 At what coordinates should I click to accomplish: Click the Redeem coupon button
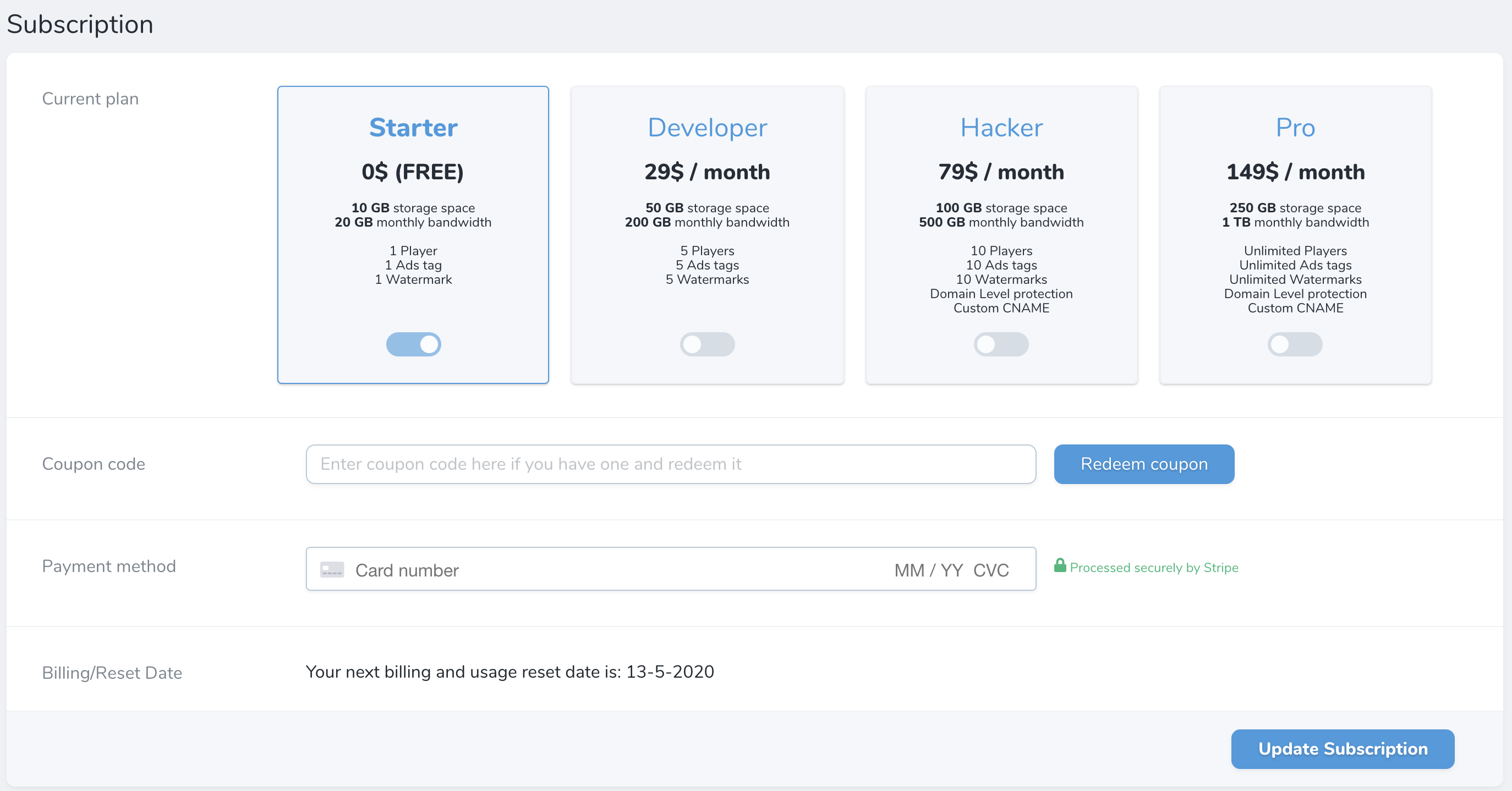(x=1144, y=464)
